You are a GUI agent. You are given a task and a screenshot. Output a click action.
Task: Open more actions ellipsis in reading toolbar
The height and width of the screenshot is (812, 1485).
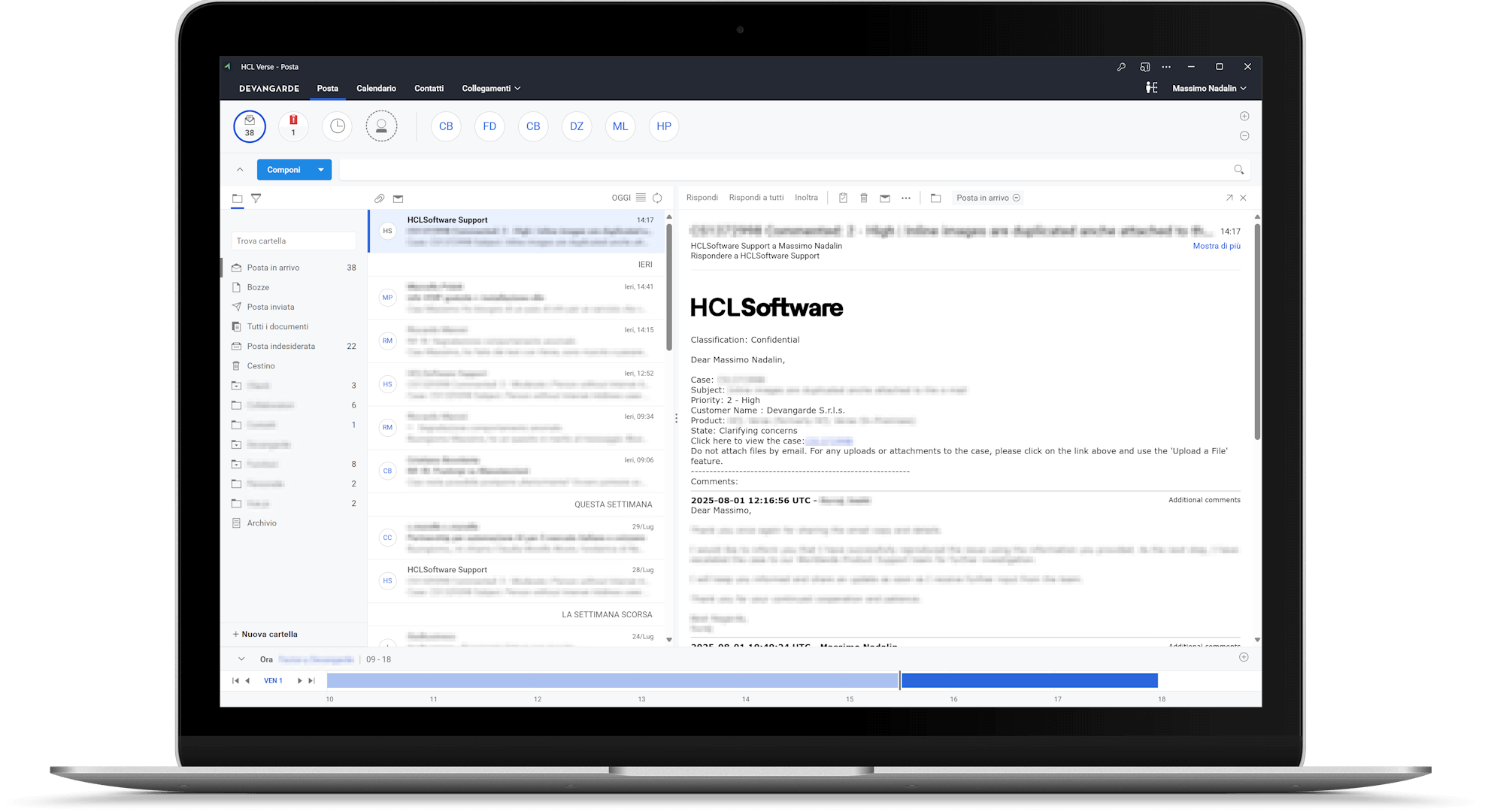click(906, 198)
